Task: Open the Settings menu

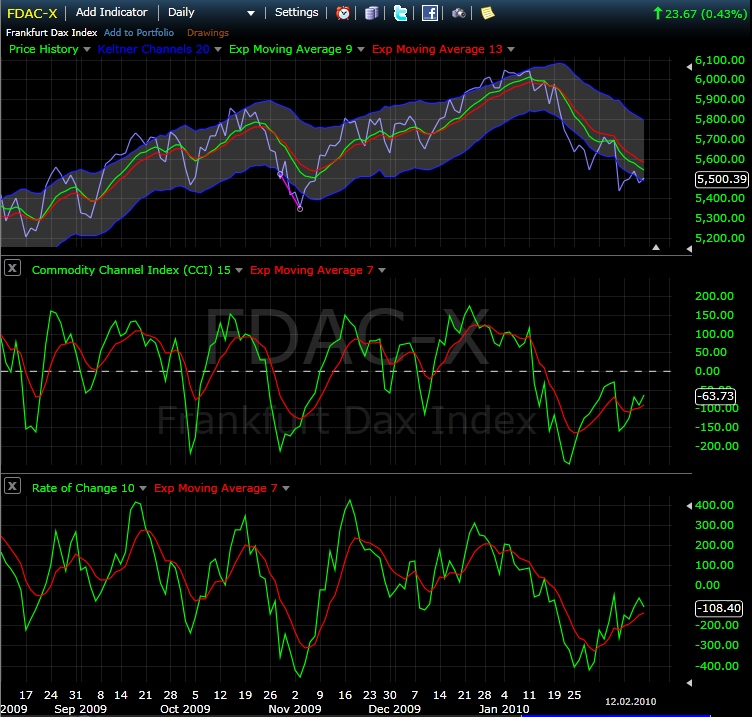Action: [x=296, y=12]
